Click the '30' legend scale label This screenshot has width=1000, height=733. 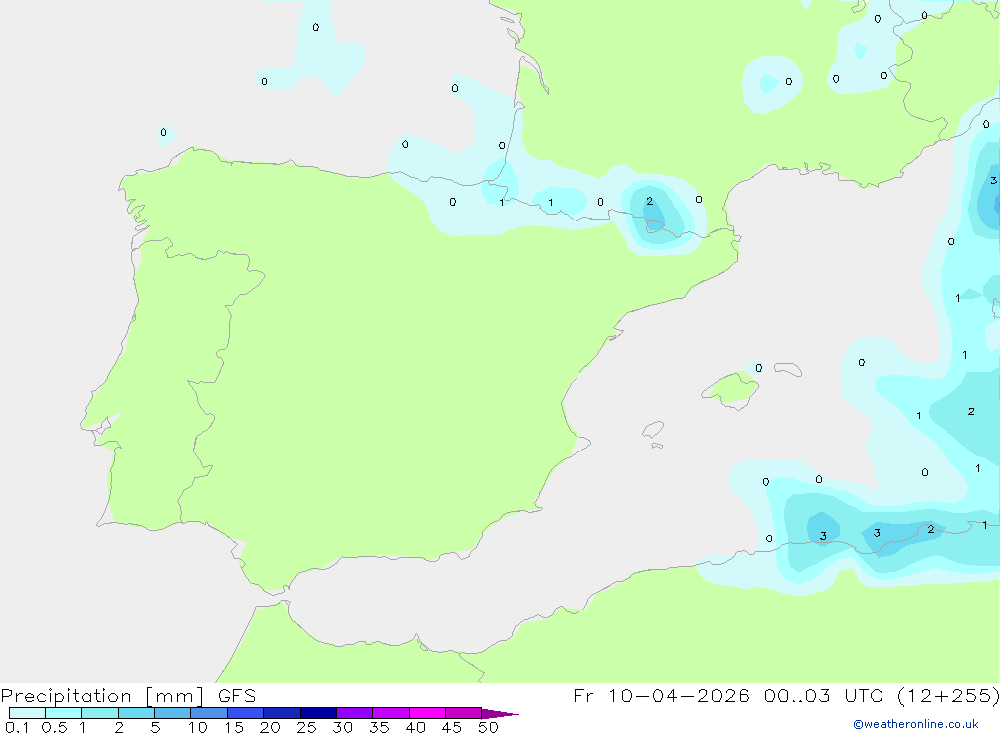[x=342, y=727]
